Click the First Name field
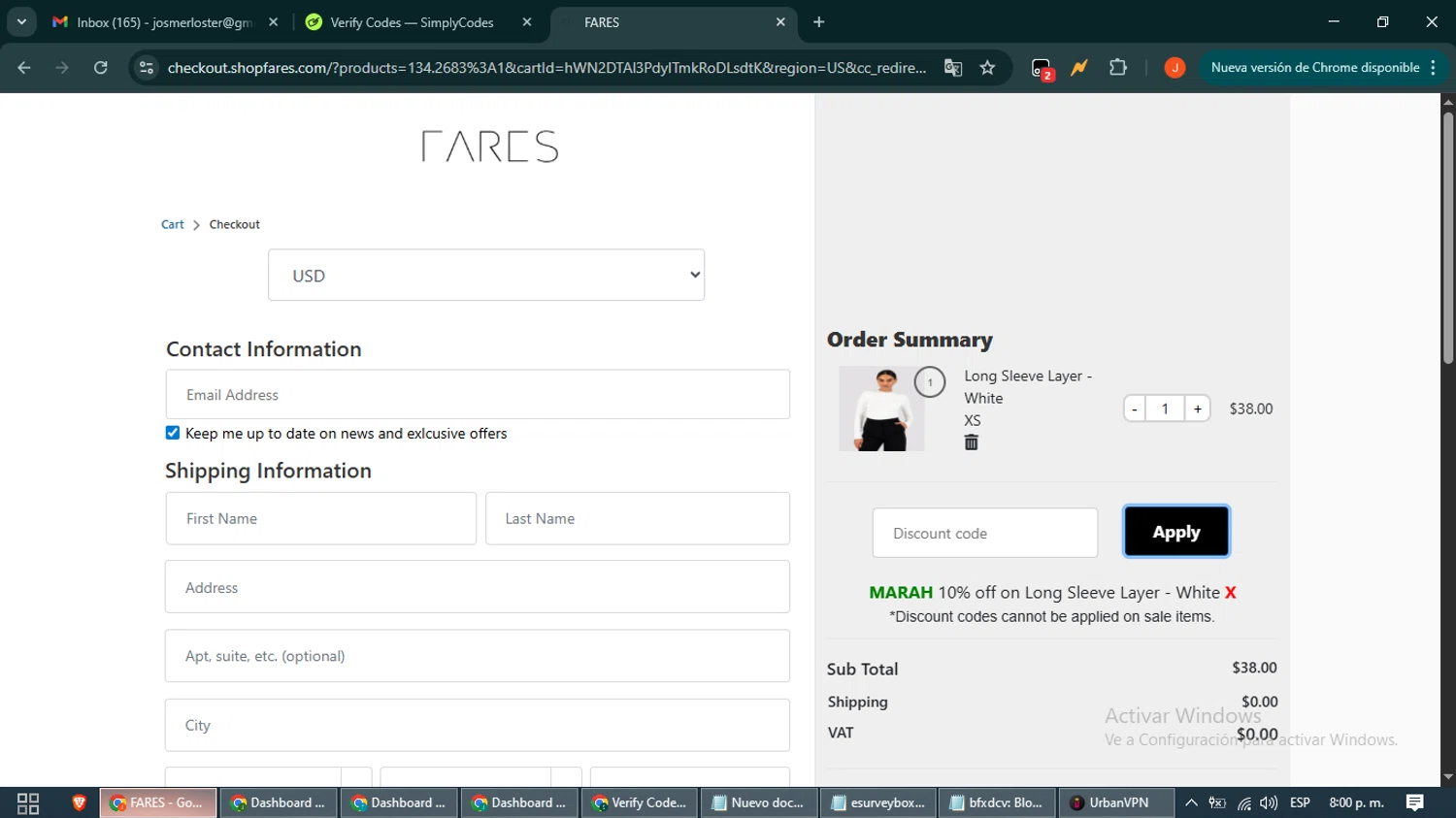Screen dimensions: 1456x818 point(321,518)
